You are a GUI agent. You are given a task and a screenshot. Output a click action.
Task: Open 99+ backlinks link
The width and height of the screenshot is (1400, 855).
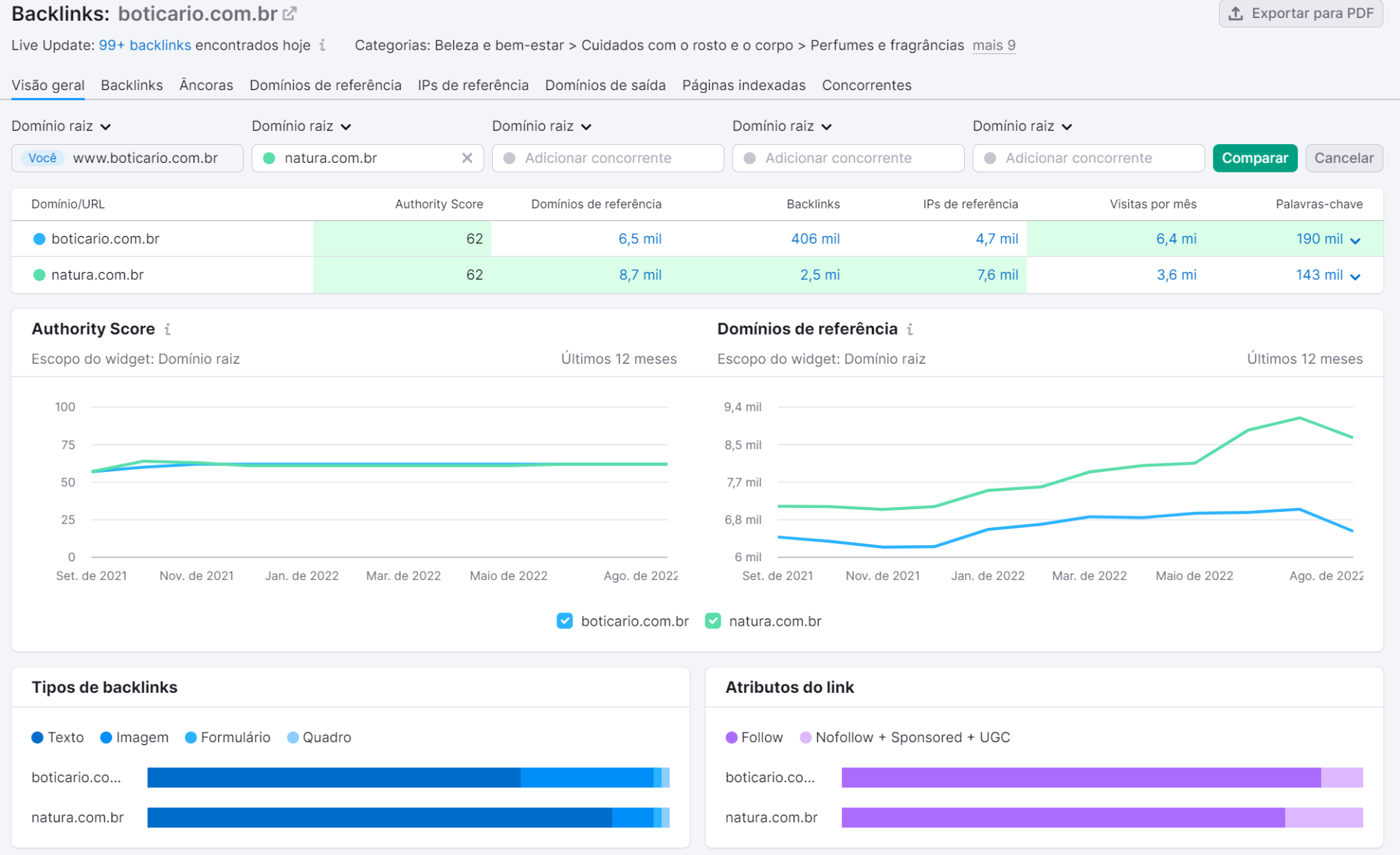point(145,45)
